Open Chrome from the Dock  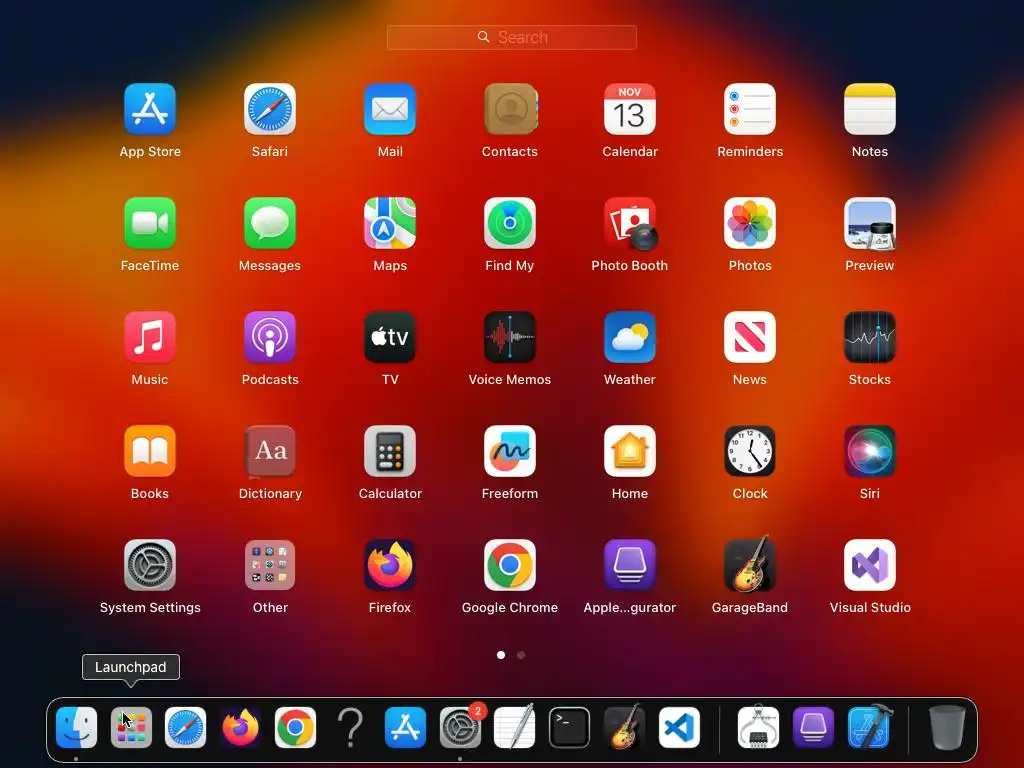click(x=295, y=728)
